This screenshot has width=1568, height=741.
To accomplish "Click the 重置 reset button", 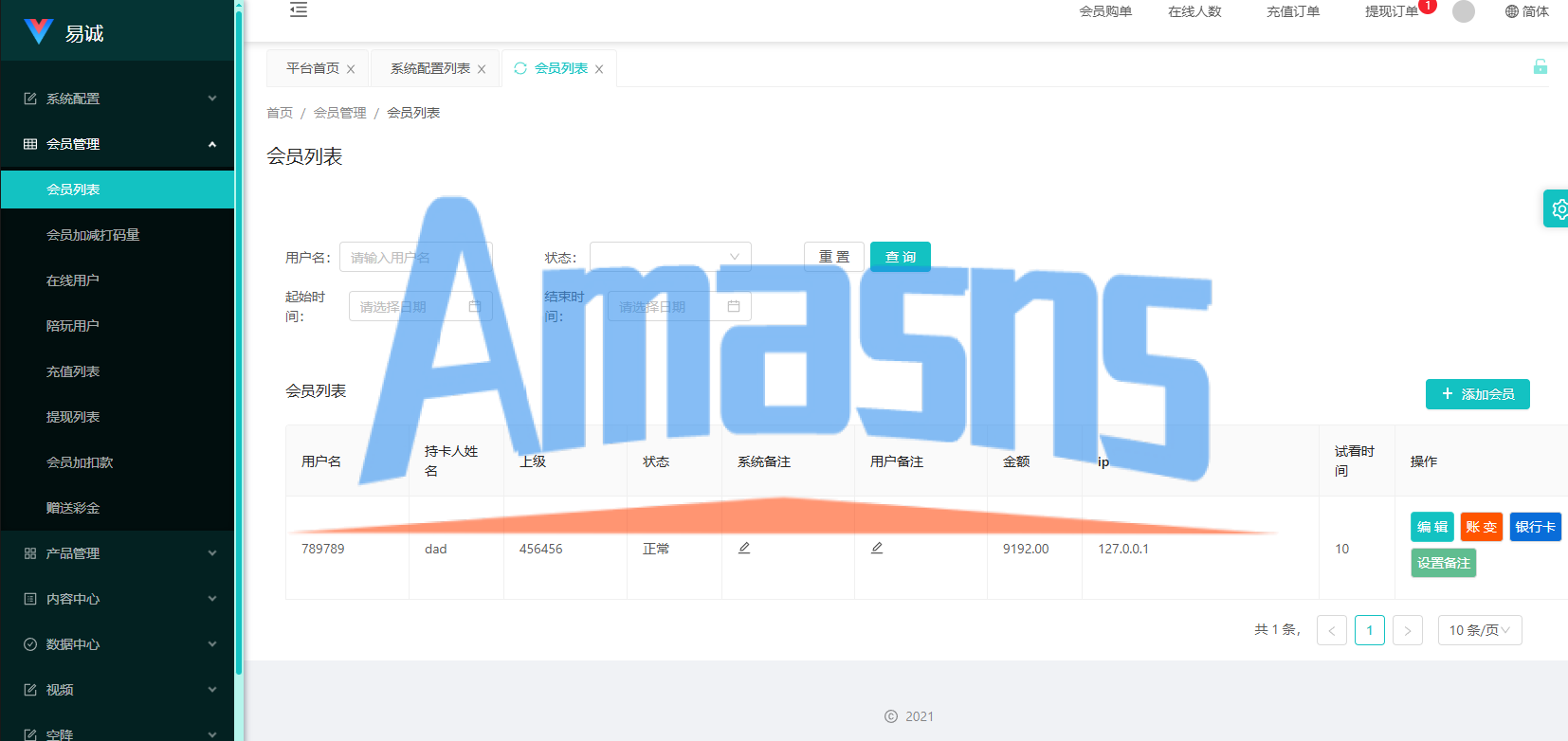I will tap(834, 257).
